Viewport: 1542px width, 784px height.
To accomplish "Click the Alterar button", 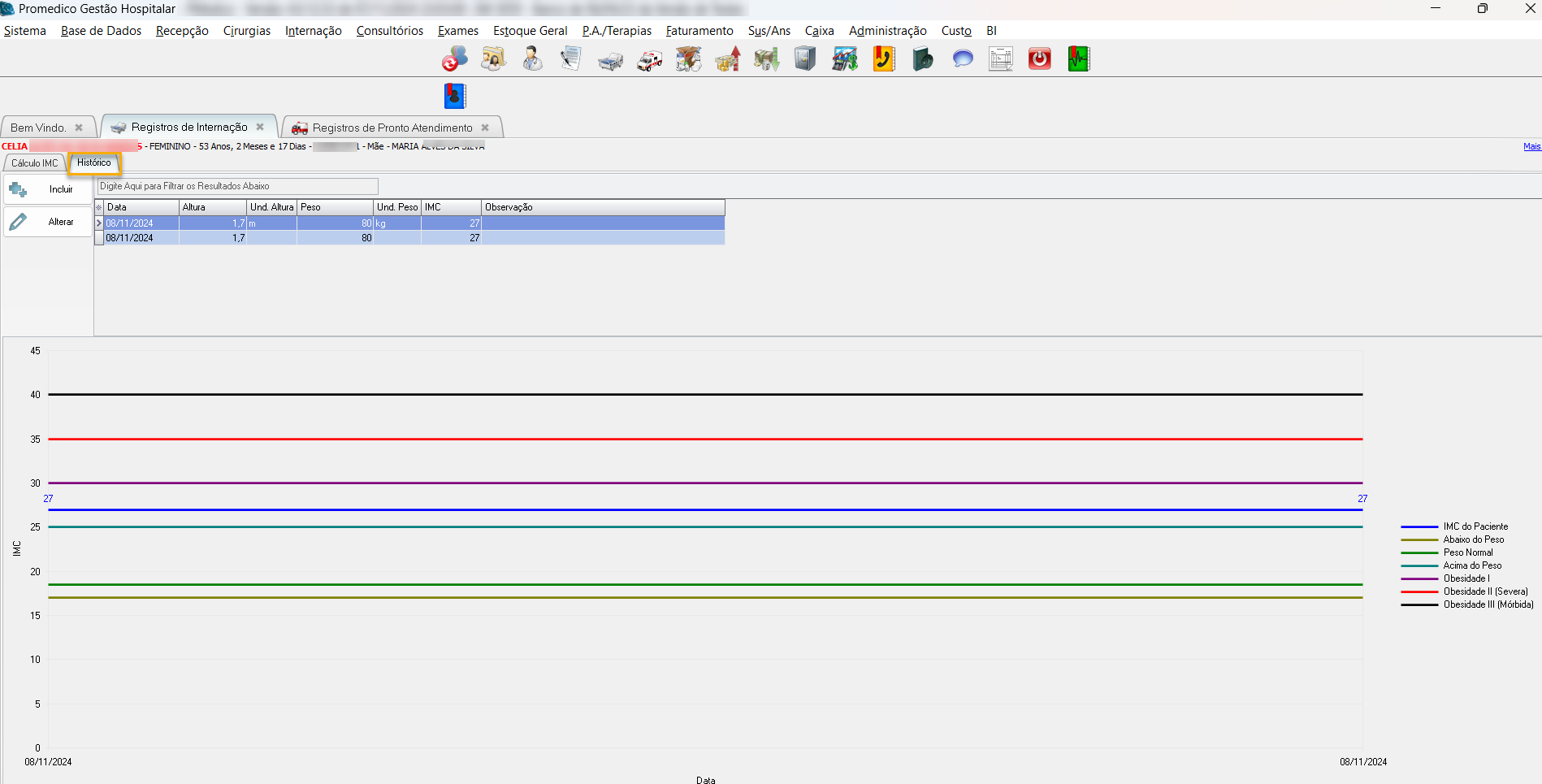I will tap(49, 222).
